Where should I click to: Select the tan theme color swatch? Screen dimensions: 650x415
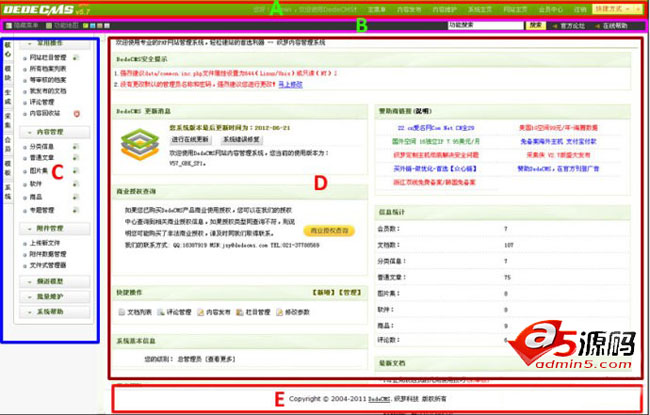[x=100, y=26]
